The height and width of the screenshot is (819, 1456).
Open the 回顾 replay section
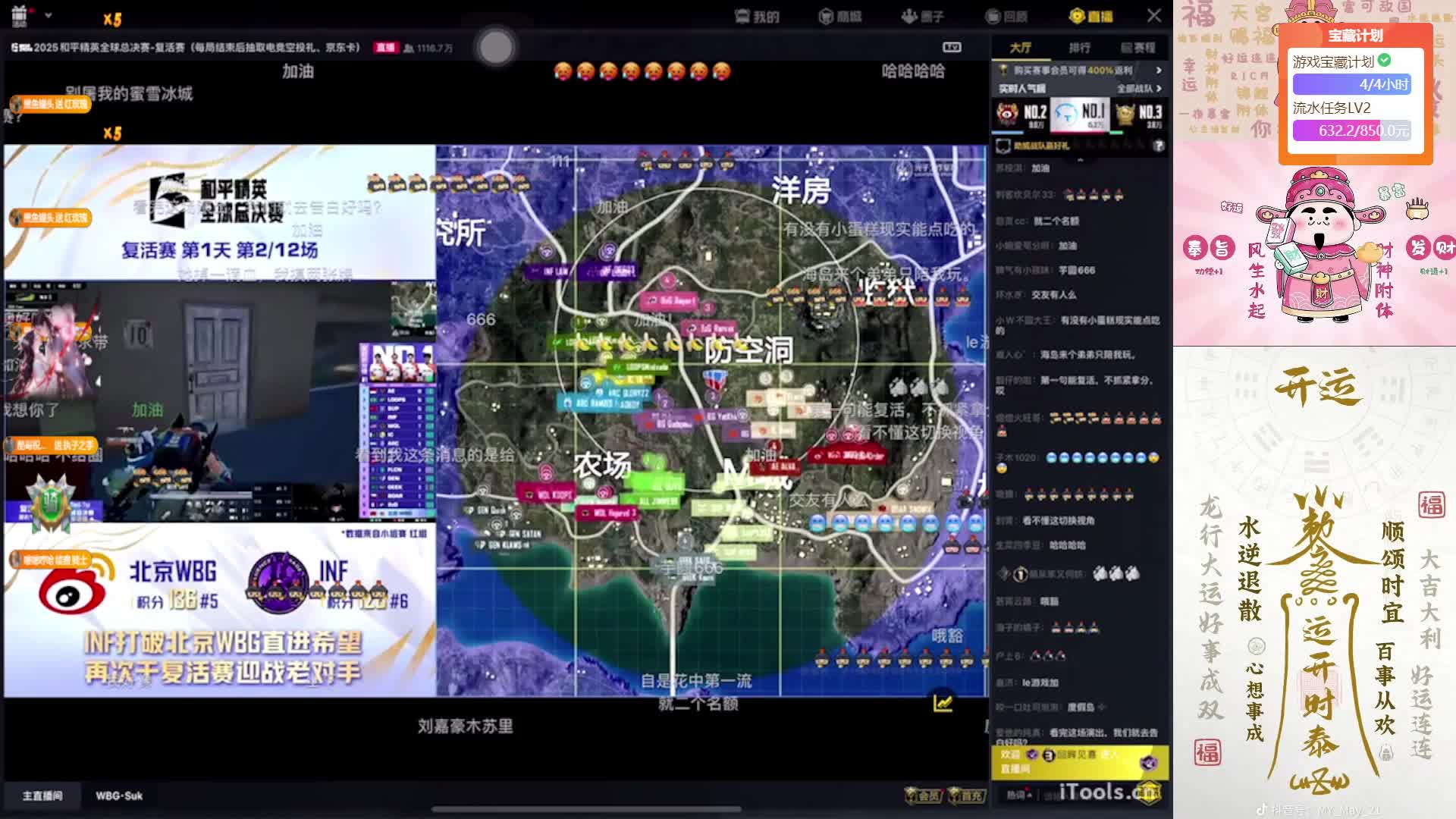click(x=1006, y=17)
